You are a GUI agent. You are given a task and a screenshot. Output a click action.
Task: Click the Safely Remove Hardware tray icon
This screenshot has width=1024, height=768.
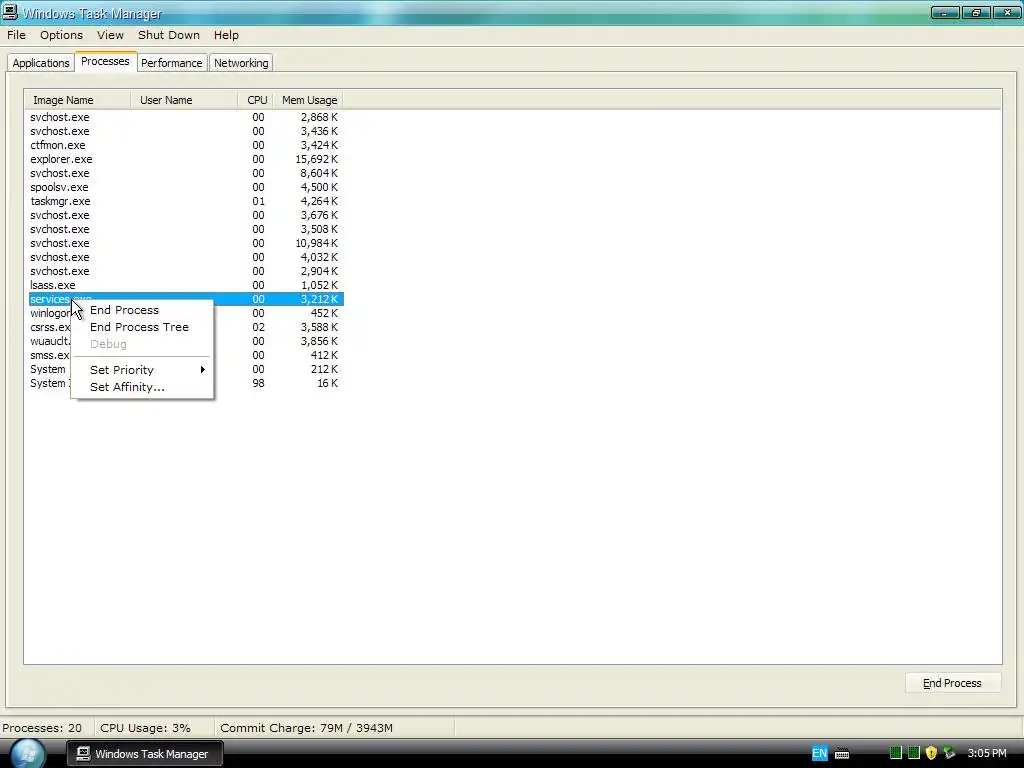click(x=949, y=753)
